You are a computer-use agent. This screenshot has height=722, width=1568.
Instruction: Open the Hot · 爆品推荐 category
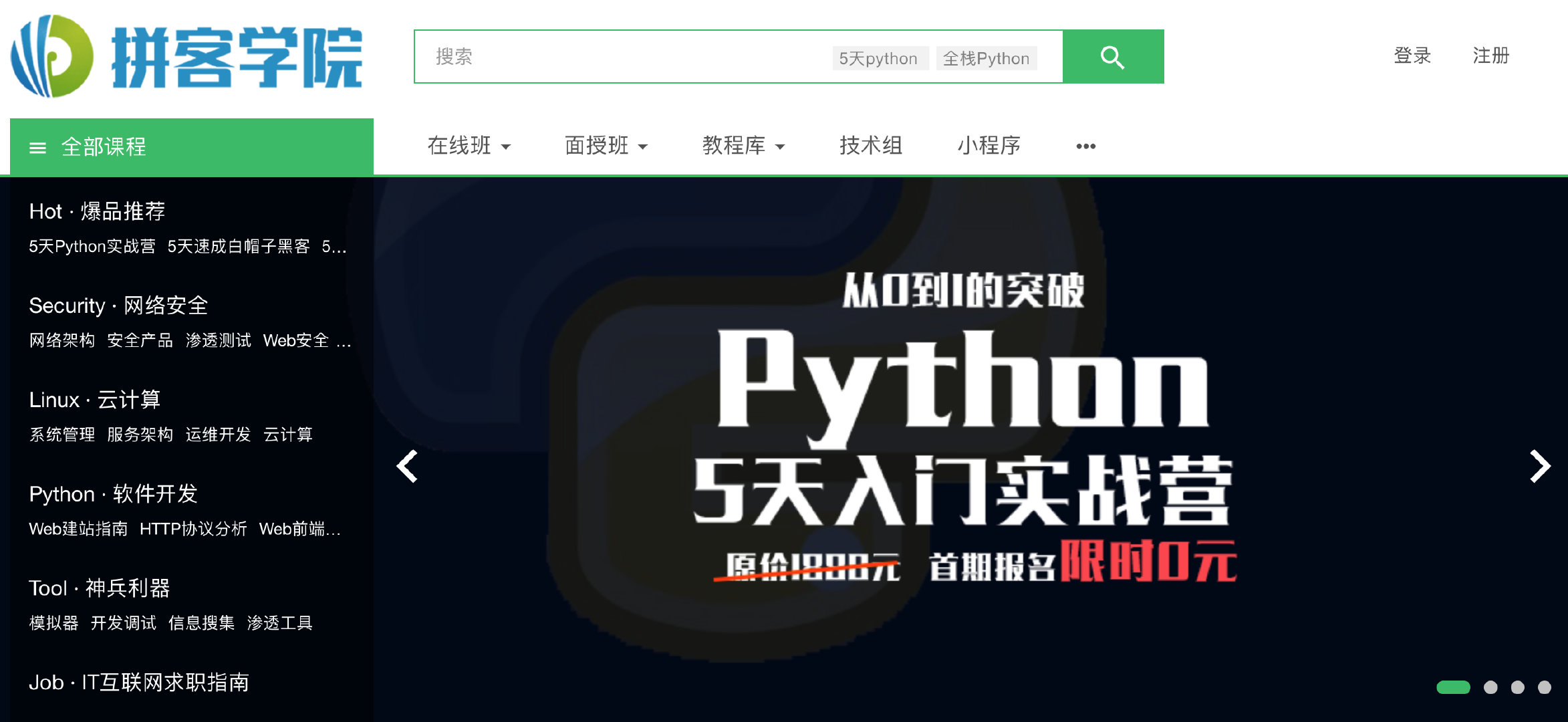pos(97,211)
